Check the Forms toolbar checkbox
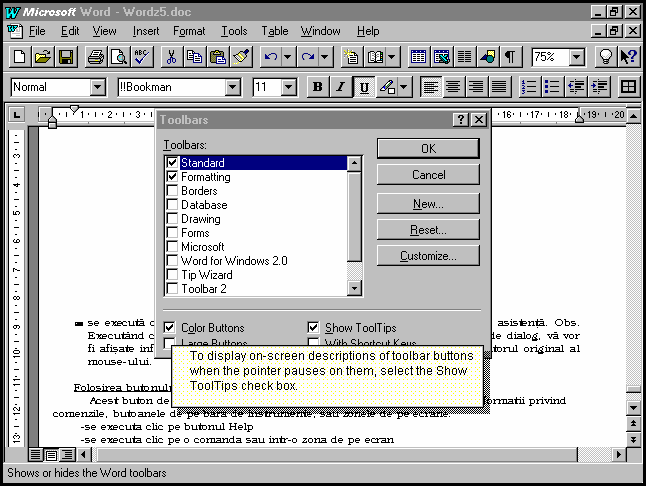The width and height of the screenshot is (646, 486). [x=172, y=232]
